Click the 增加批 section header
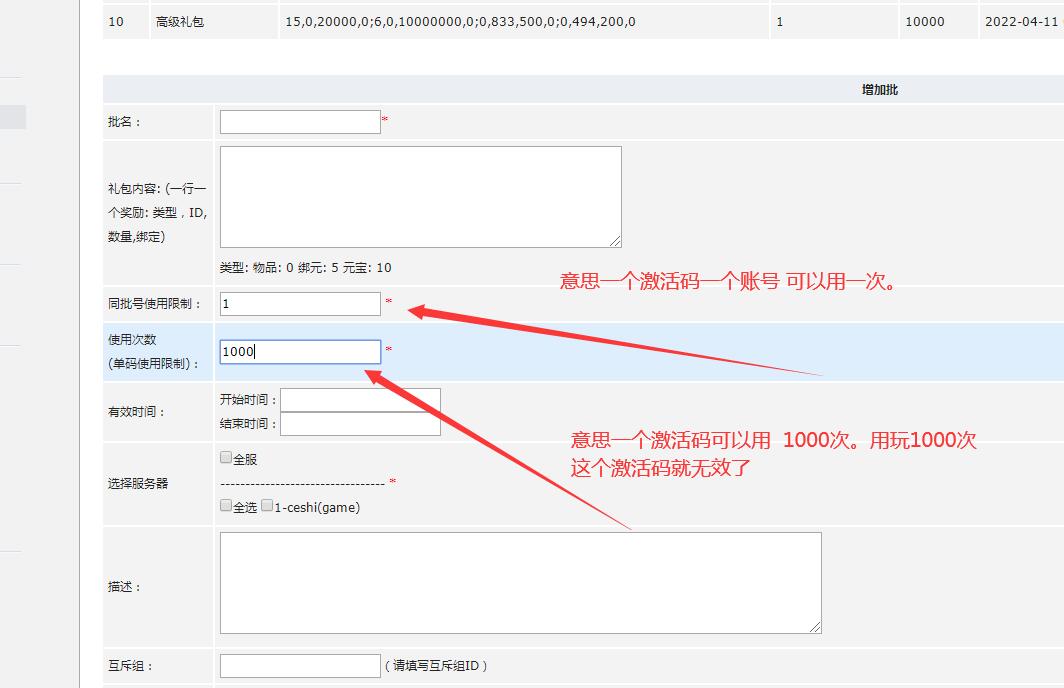1064x688 pixels. [x=880, y=90]
